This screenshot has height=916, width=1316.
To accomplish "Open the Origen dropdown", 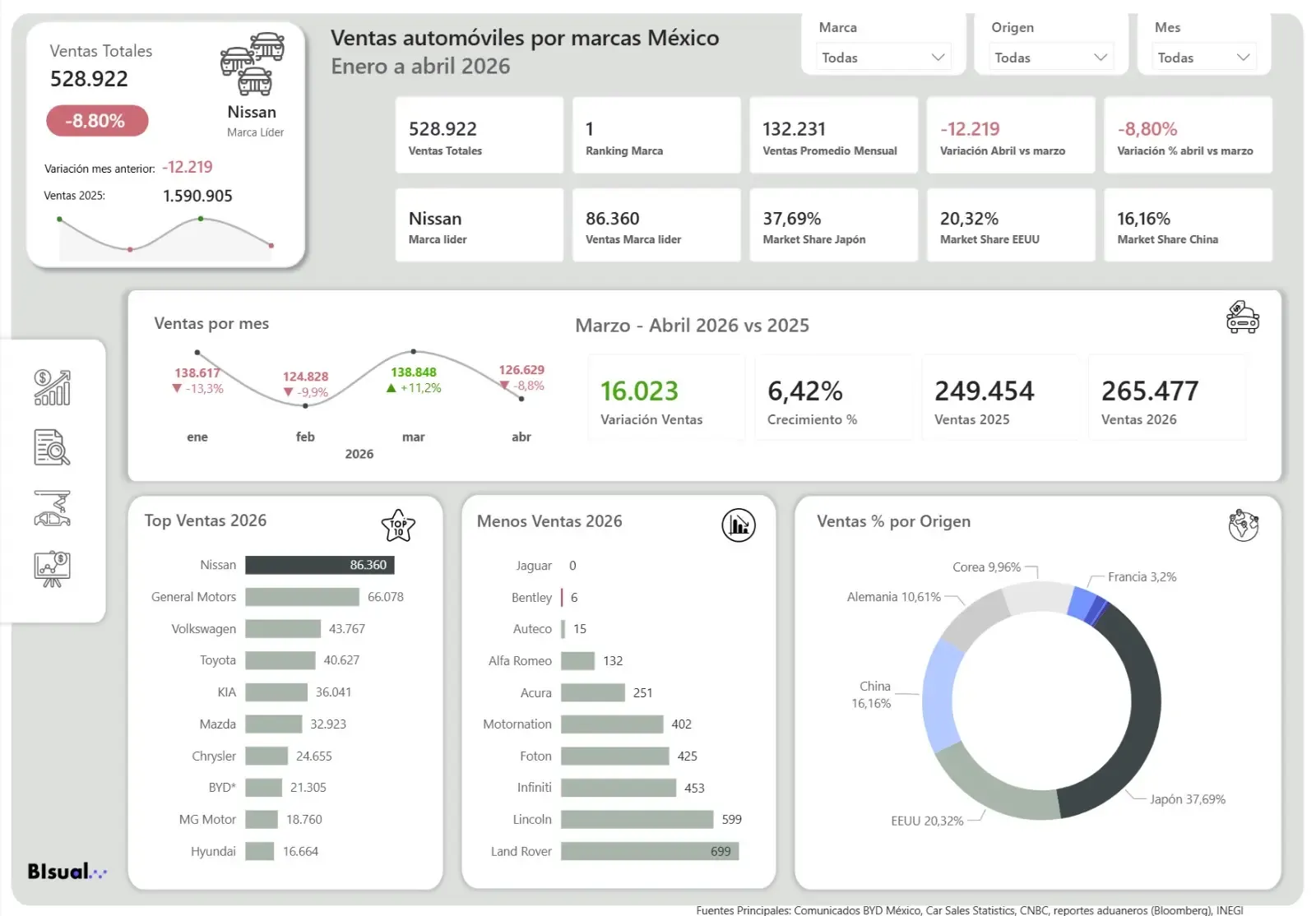I will 1050,57.
